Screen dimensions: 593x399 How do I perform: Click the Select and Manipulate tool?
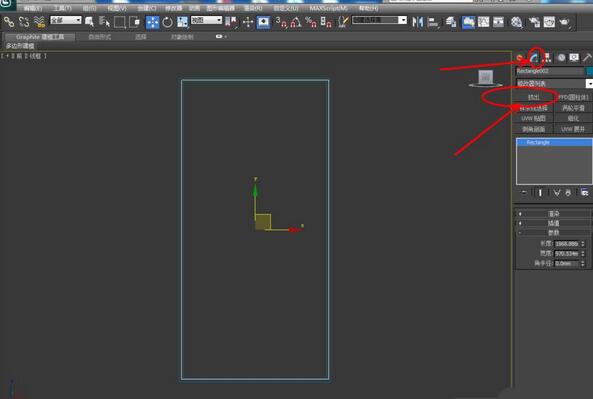click(x=248, y=22)
